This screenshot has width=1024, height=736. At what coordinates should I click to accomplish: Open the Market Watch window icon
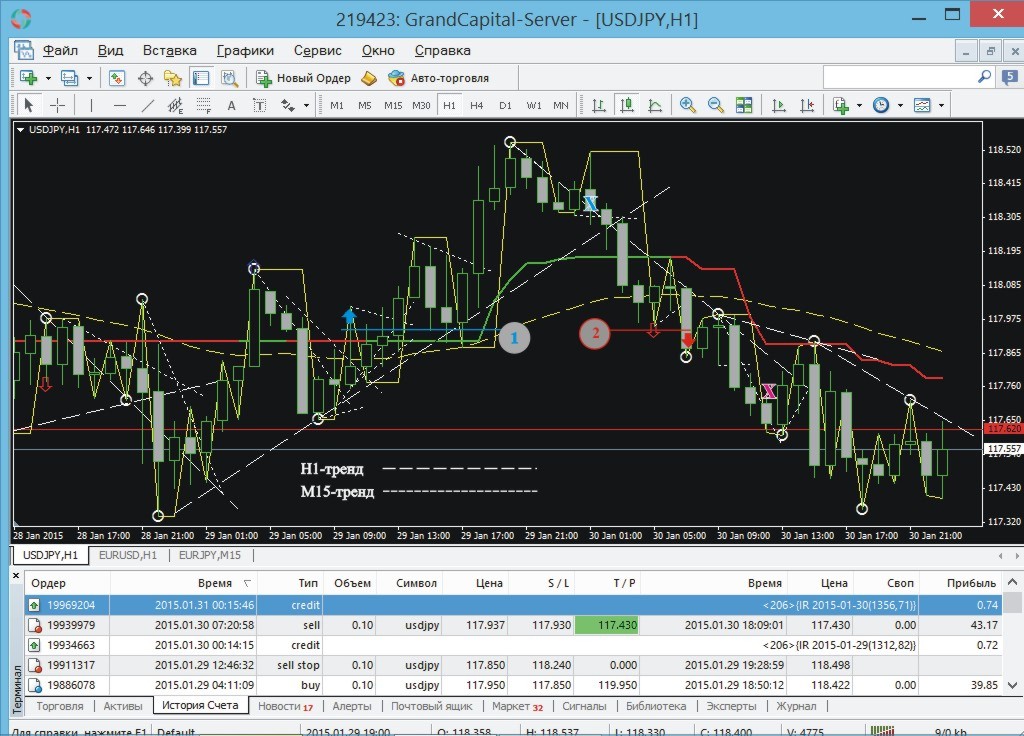click(117, 78)
